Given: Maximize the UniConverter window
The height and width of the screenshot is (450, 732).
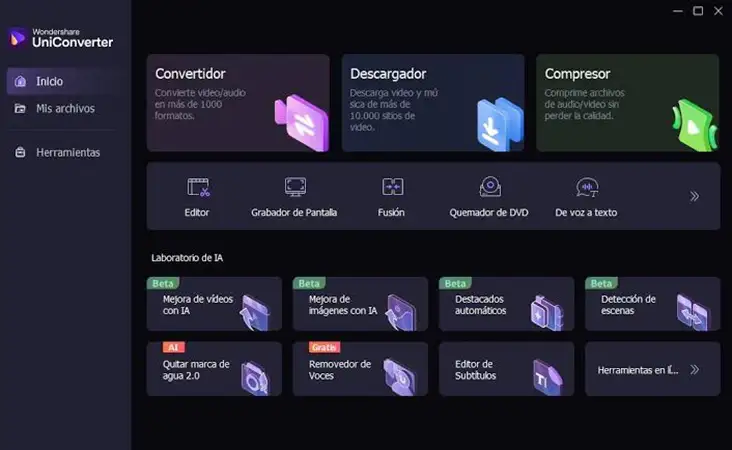Looking at the screenshot, I should 698,11.
